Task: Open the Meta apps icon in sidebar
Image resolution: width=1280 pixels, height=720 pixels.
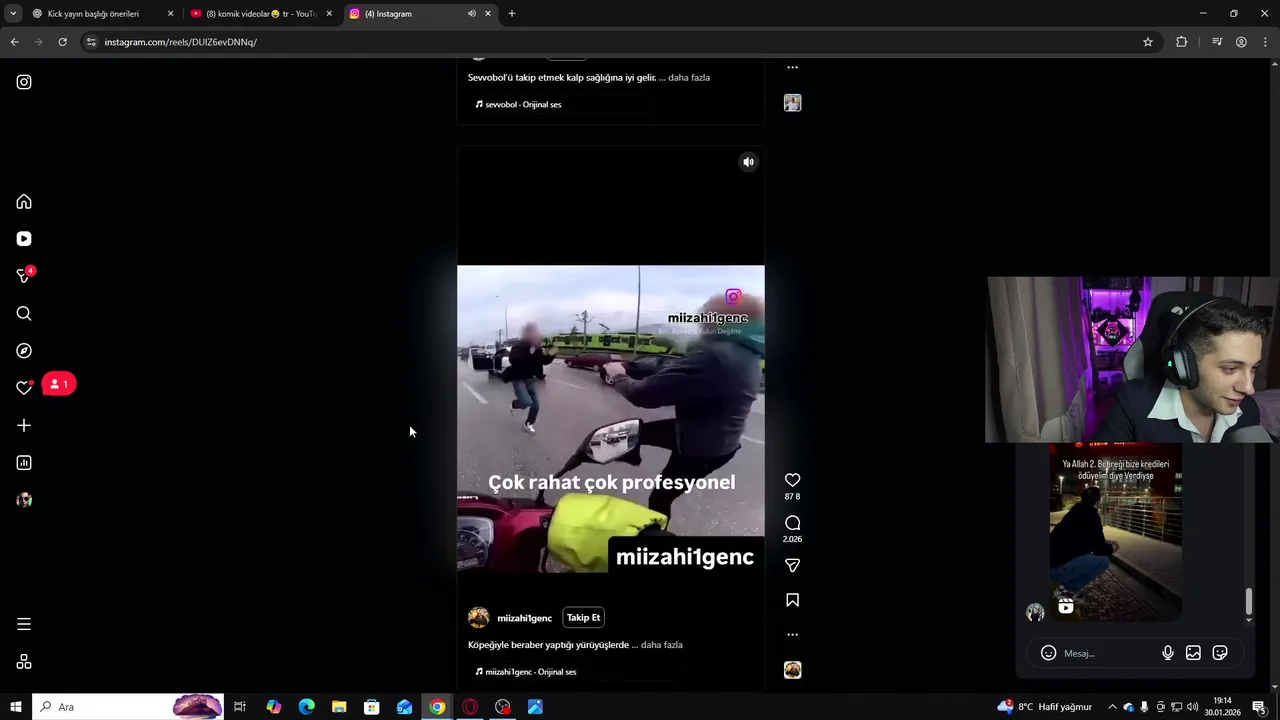Action: 24,662
